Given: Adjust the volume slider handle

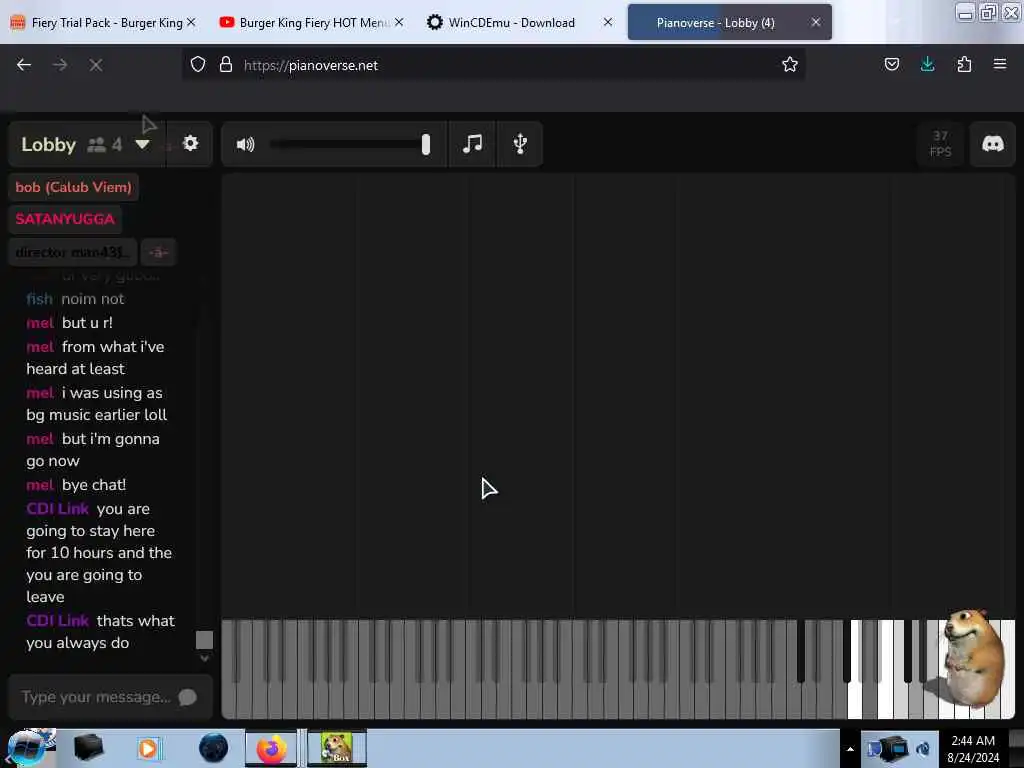Looking at the screenshot, I should 426,144.
